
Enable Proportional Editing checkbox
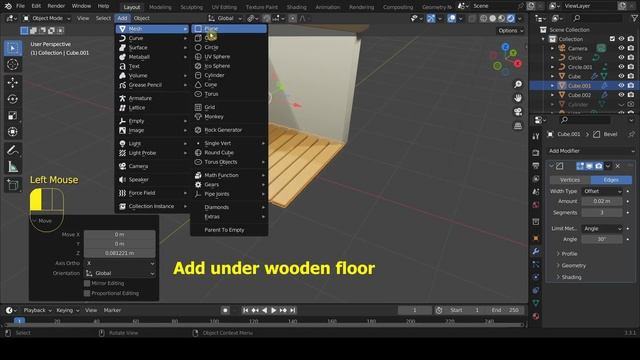coord(87,293)
